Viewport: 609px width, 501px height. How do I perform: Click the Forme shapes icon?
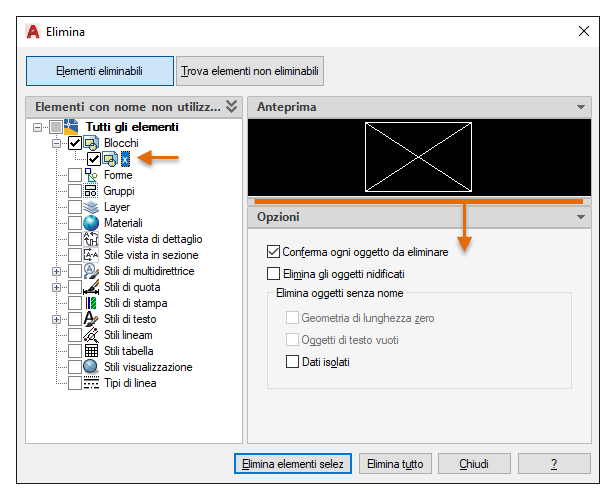pos(91,175)
